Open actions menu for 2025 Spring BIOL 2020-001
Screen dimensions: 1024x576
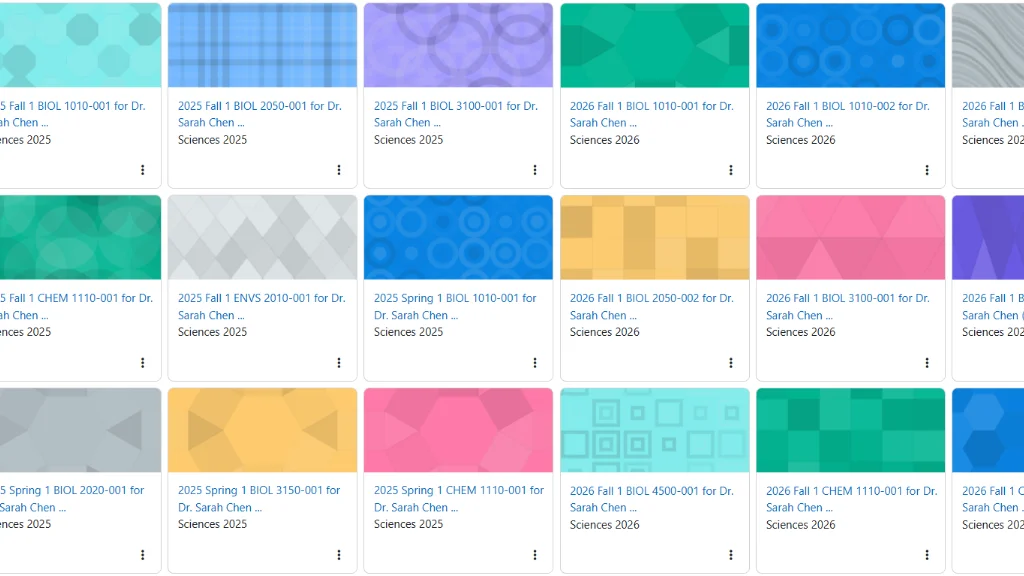(x=142, y=554)
